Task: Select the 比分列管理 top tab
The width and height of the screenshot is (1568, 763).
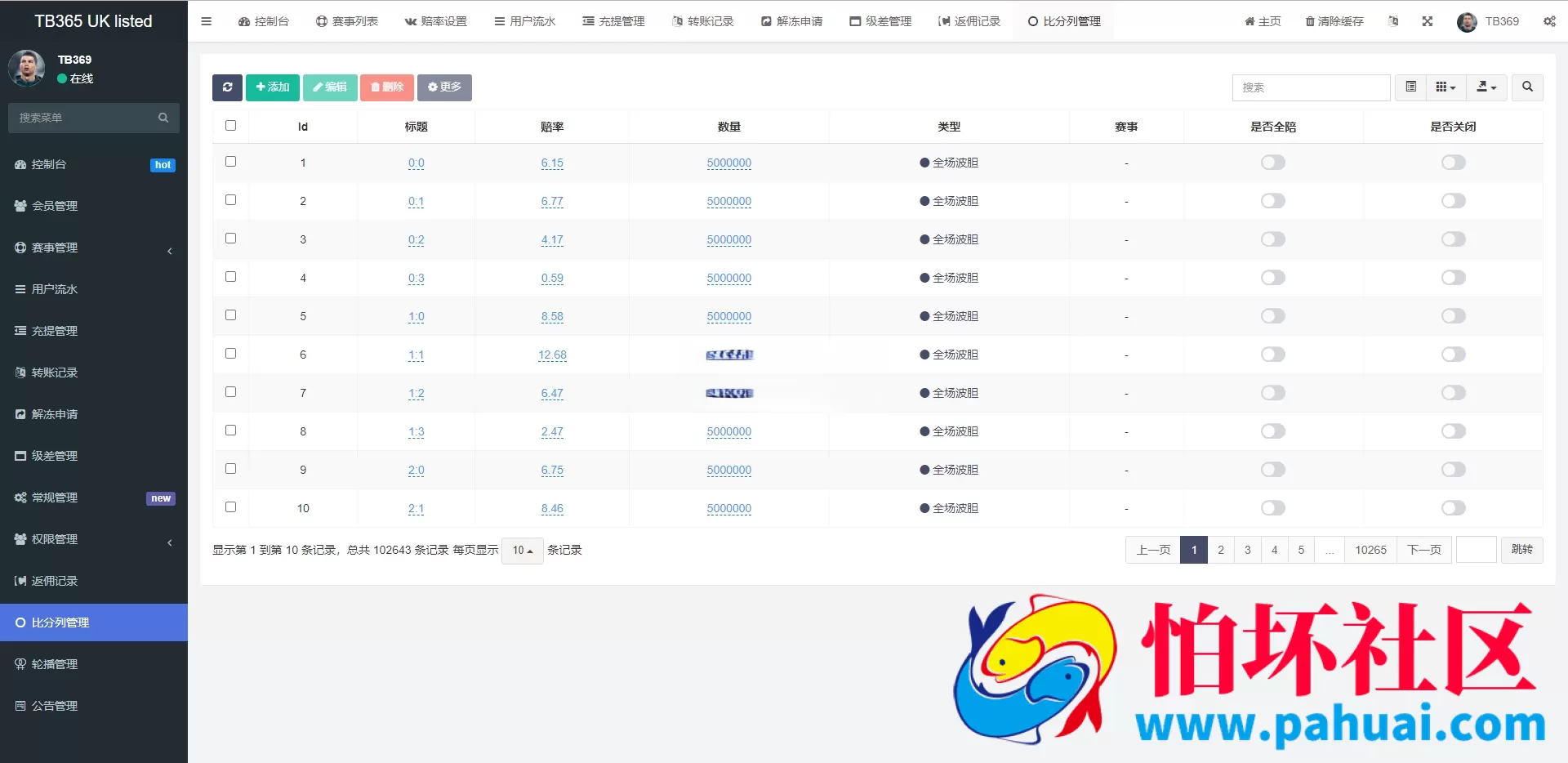Action: [x=1063, y=21]
